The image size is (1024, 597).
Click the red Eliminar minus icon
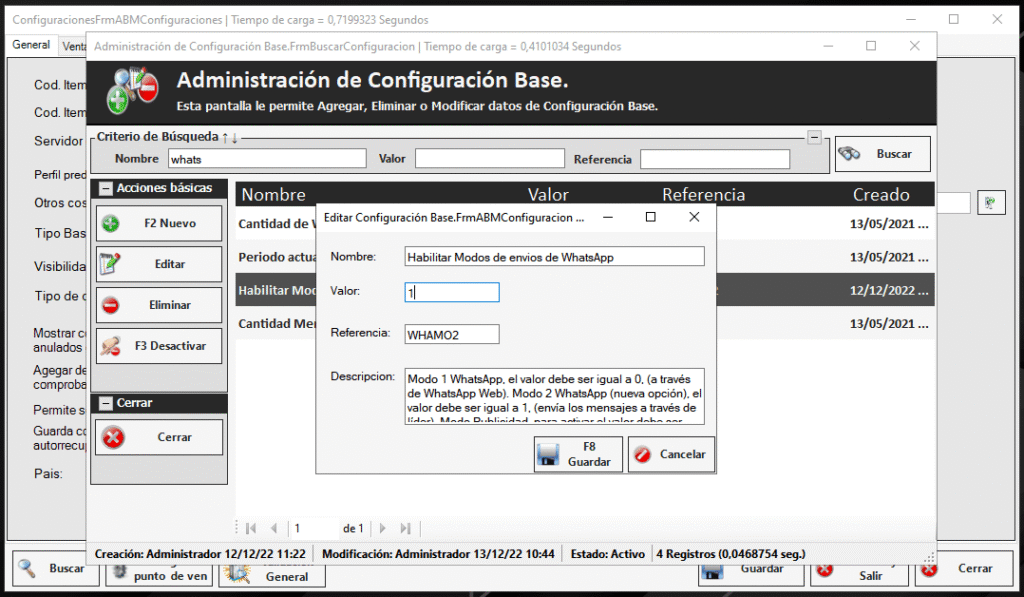(111, 305)
